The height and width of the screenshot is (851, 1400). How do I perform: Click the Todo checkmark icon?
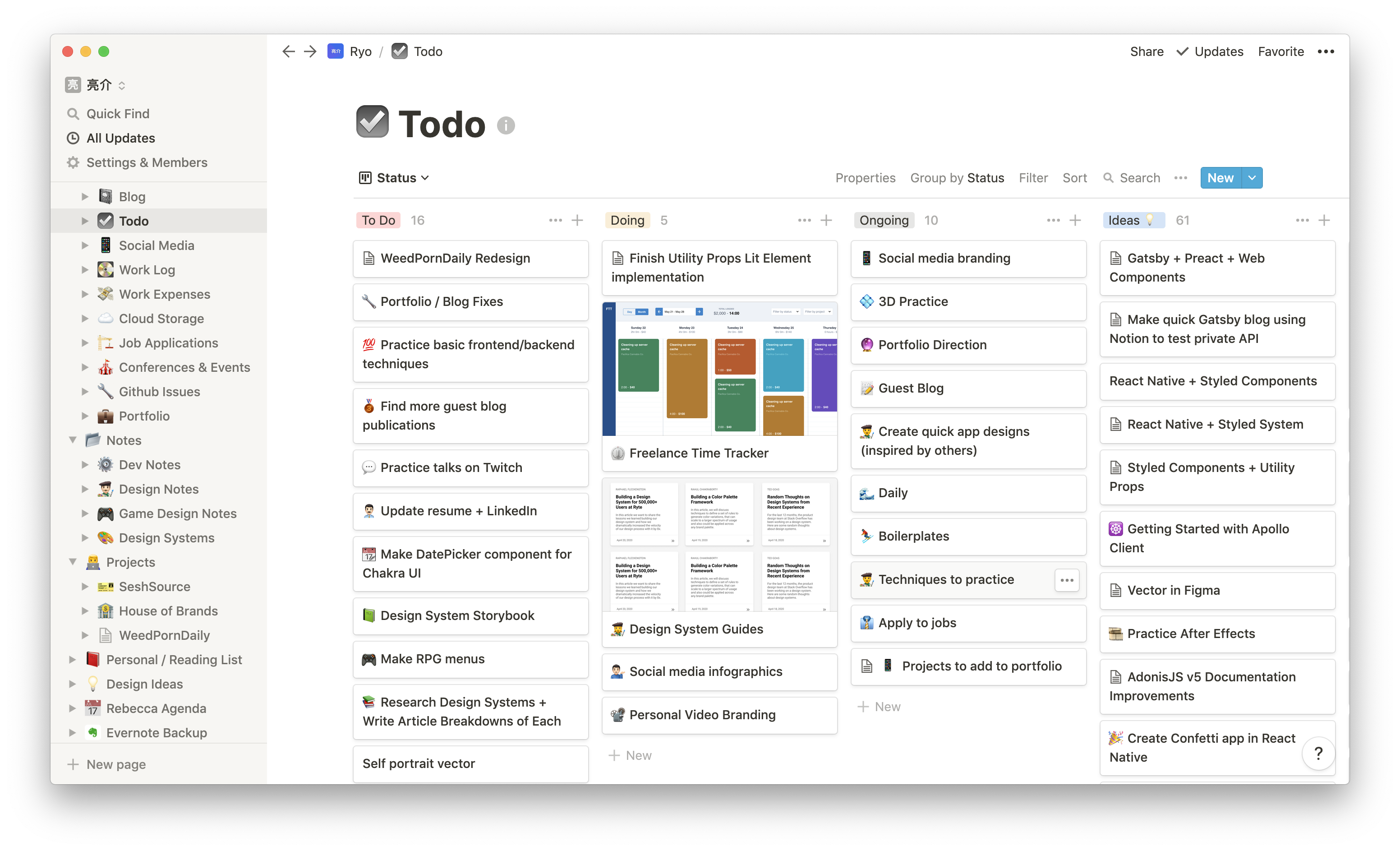click(374, 122)
